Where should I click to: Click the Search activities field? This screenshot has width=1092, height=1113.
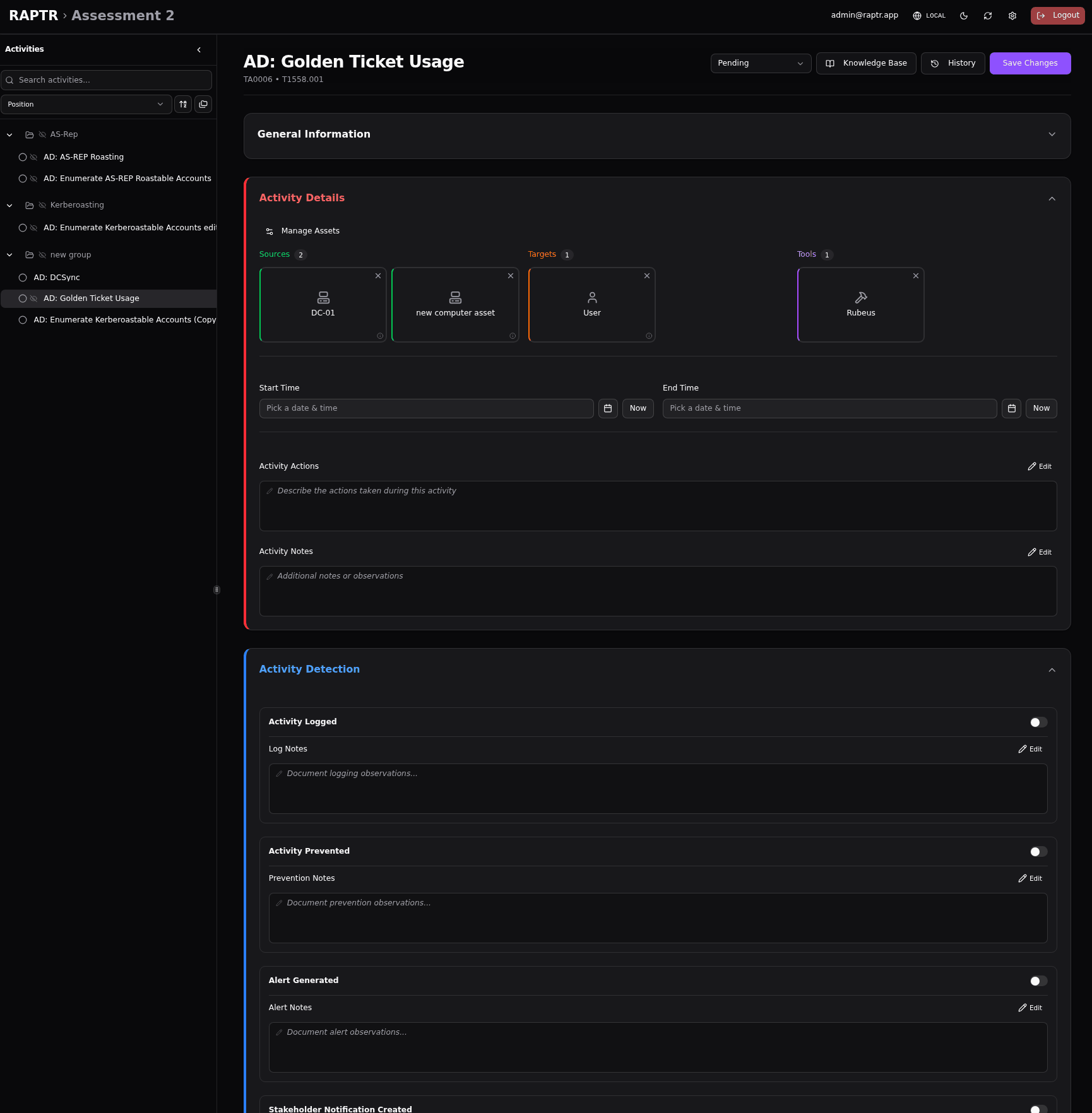pos(107,80)
